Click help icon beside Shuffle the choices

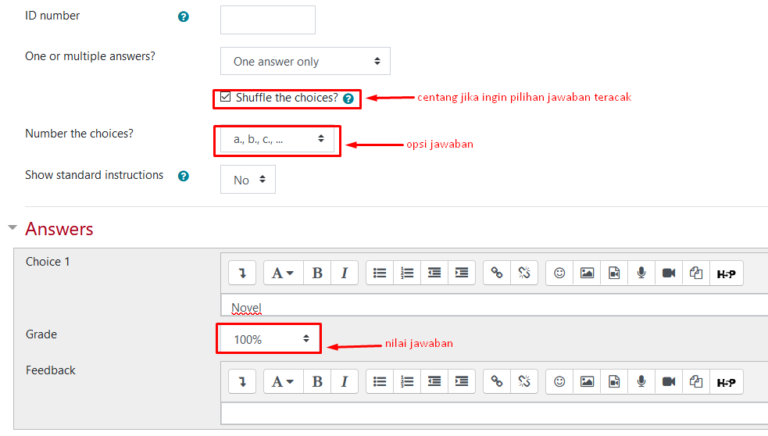[x=348, y=98]
